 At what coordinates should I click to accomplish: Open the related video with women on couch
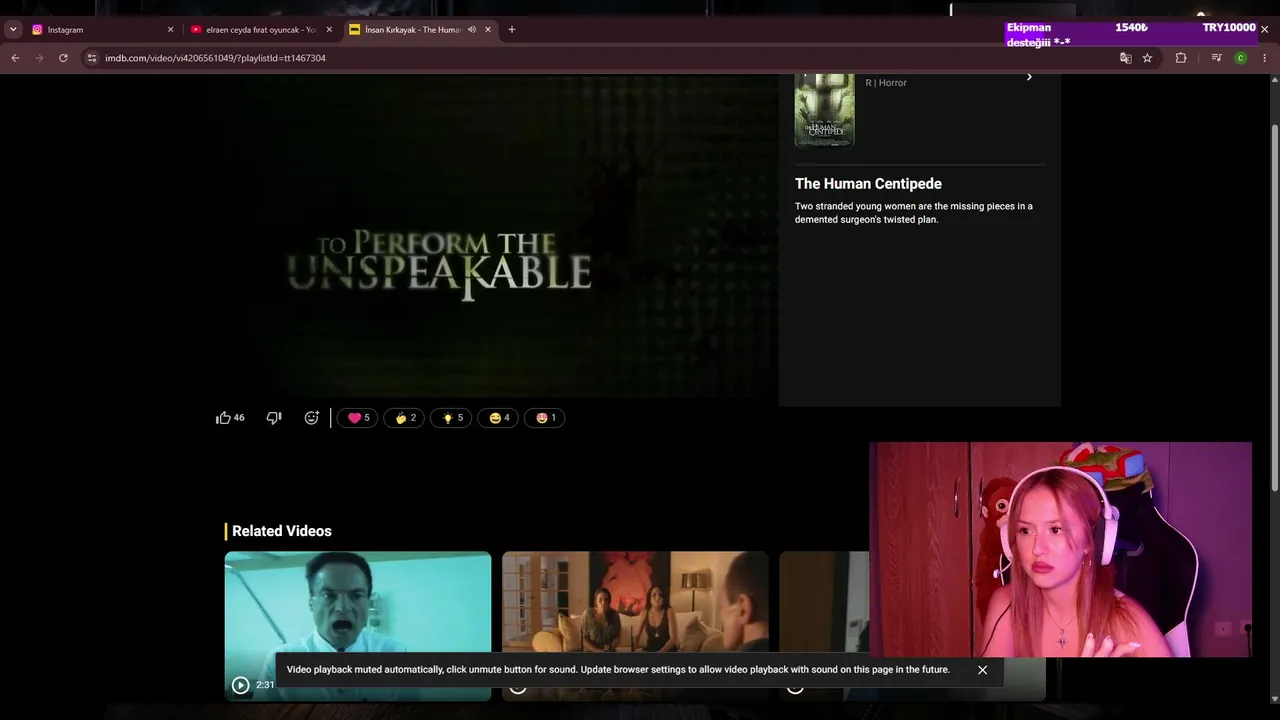pyautogui.click(x=635, y=626)
